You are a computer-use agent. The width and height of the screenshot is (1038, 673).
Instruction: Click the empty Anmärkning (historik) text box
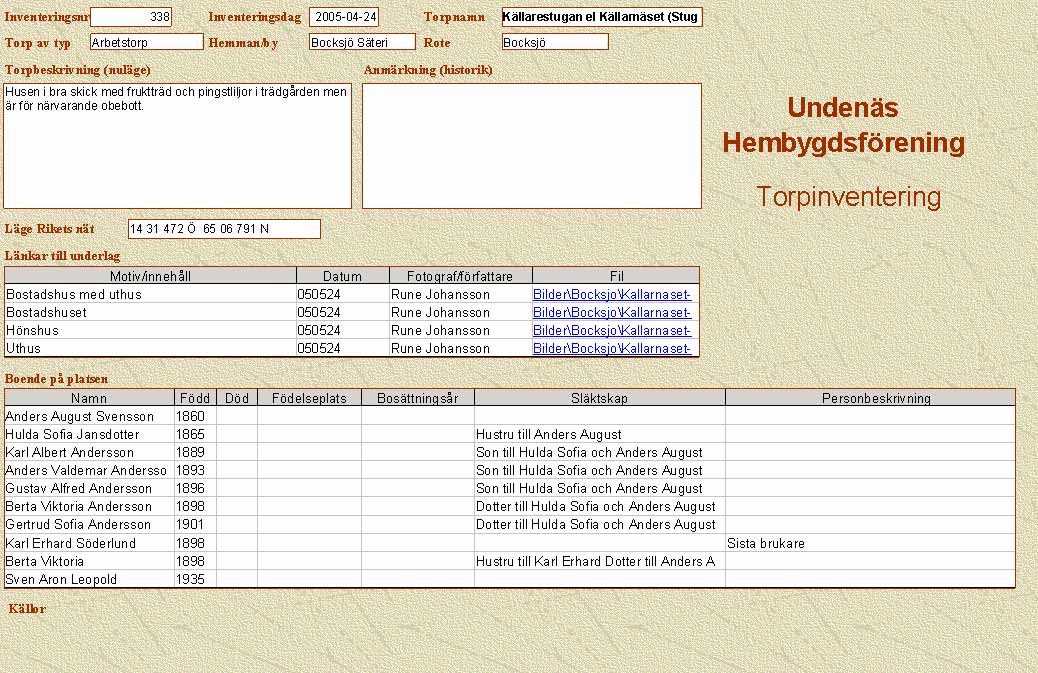[x=531, y=145]
